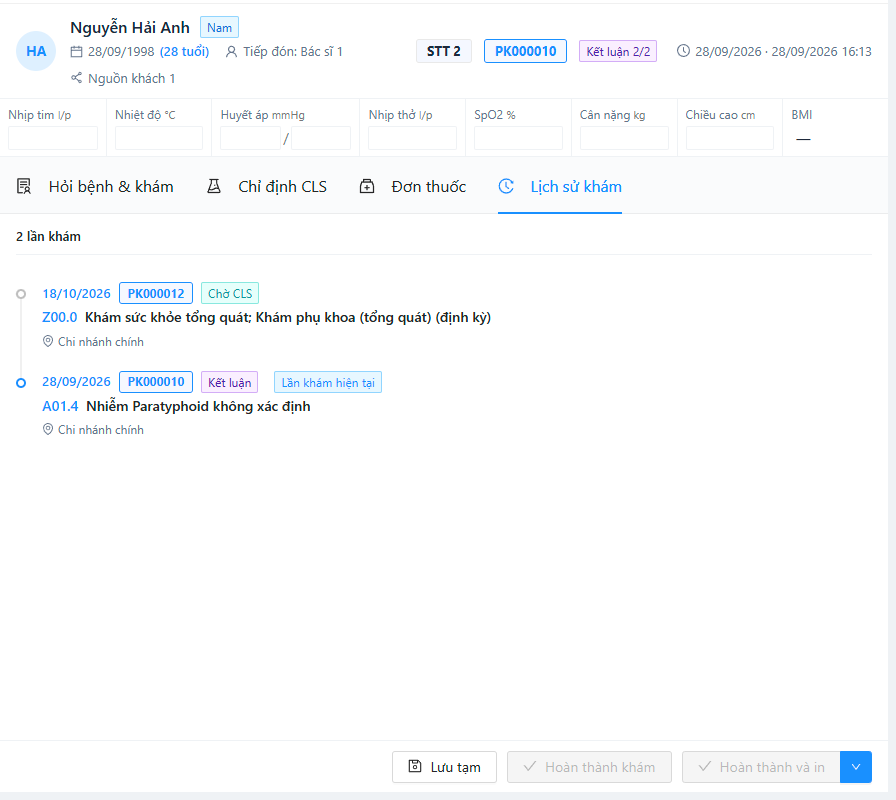Screen dimensions: 896x800
Task: Click the PK000010 code in the patient header
Action: coord(525,51)
